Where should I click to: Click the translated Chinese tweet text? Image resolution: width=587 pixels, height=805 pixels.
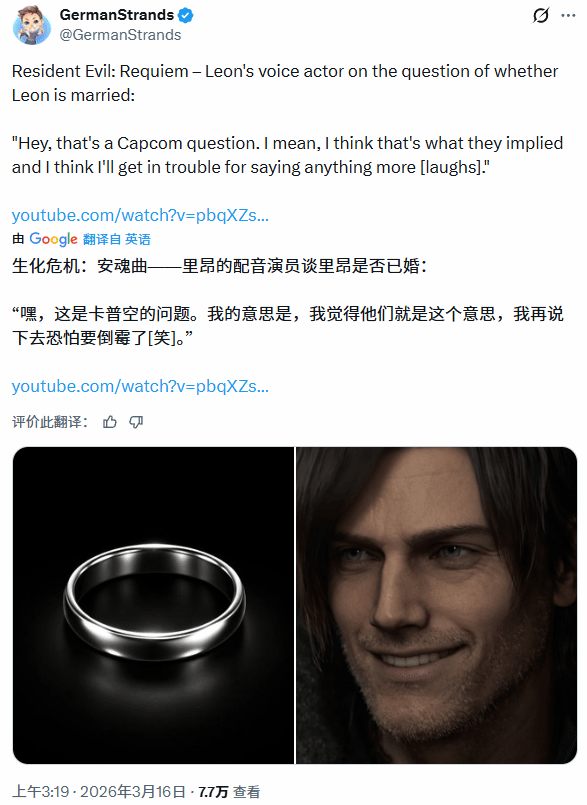[x=288, y=301]
